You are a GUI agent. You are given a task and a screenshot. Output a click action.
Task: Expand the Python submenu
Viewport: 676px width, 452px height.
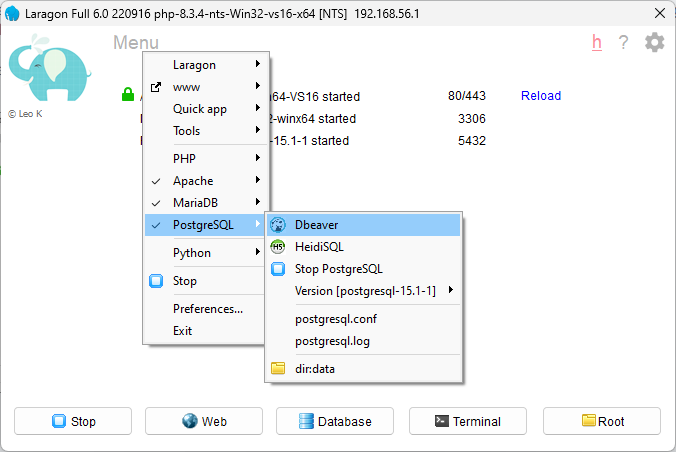click(192, 253)
